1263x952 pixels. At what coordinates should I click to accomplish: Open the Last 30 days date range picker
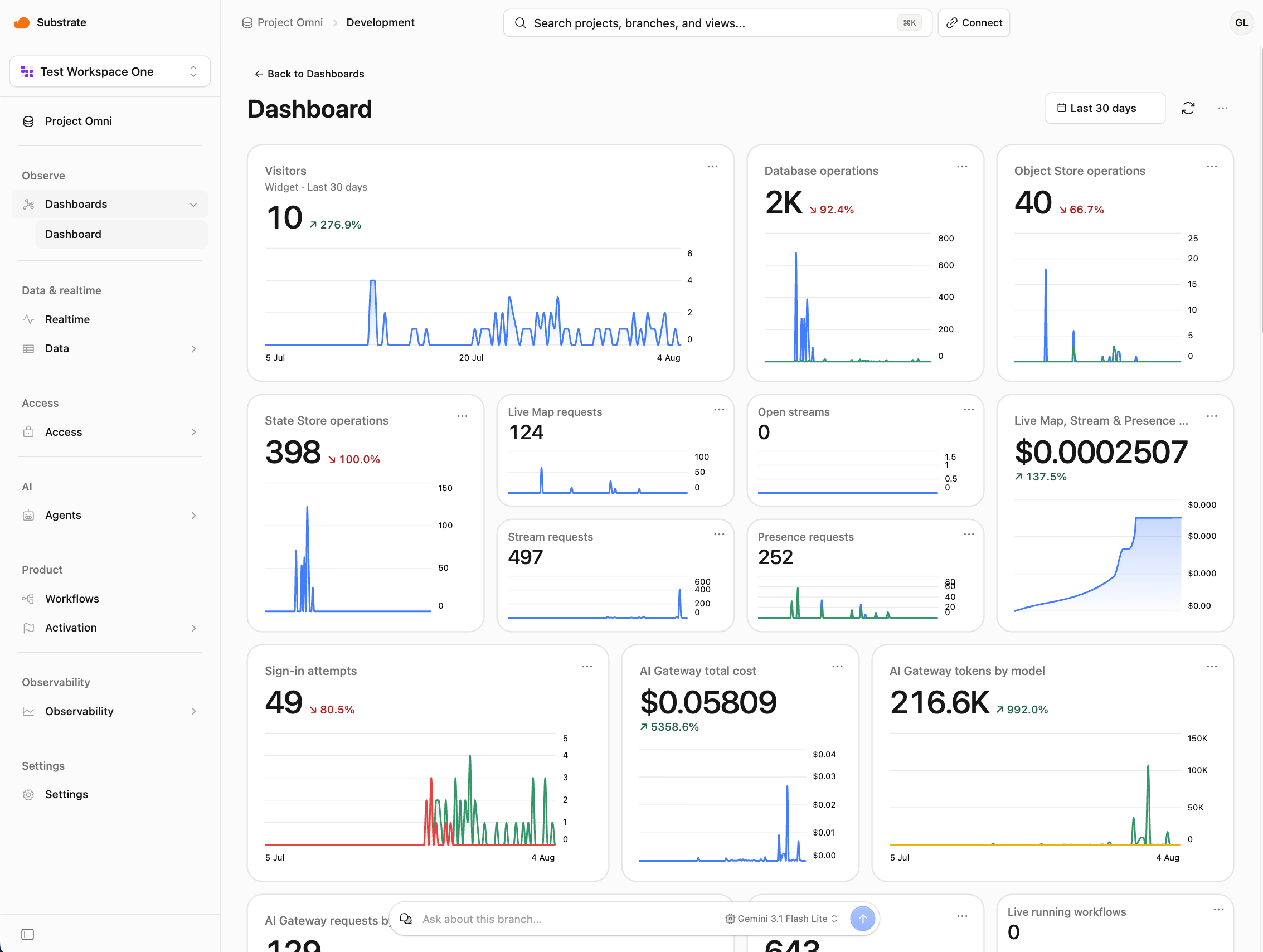[1105, 108]
